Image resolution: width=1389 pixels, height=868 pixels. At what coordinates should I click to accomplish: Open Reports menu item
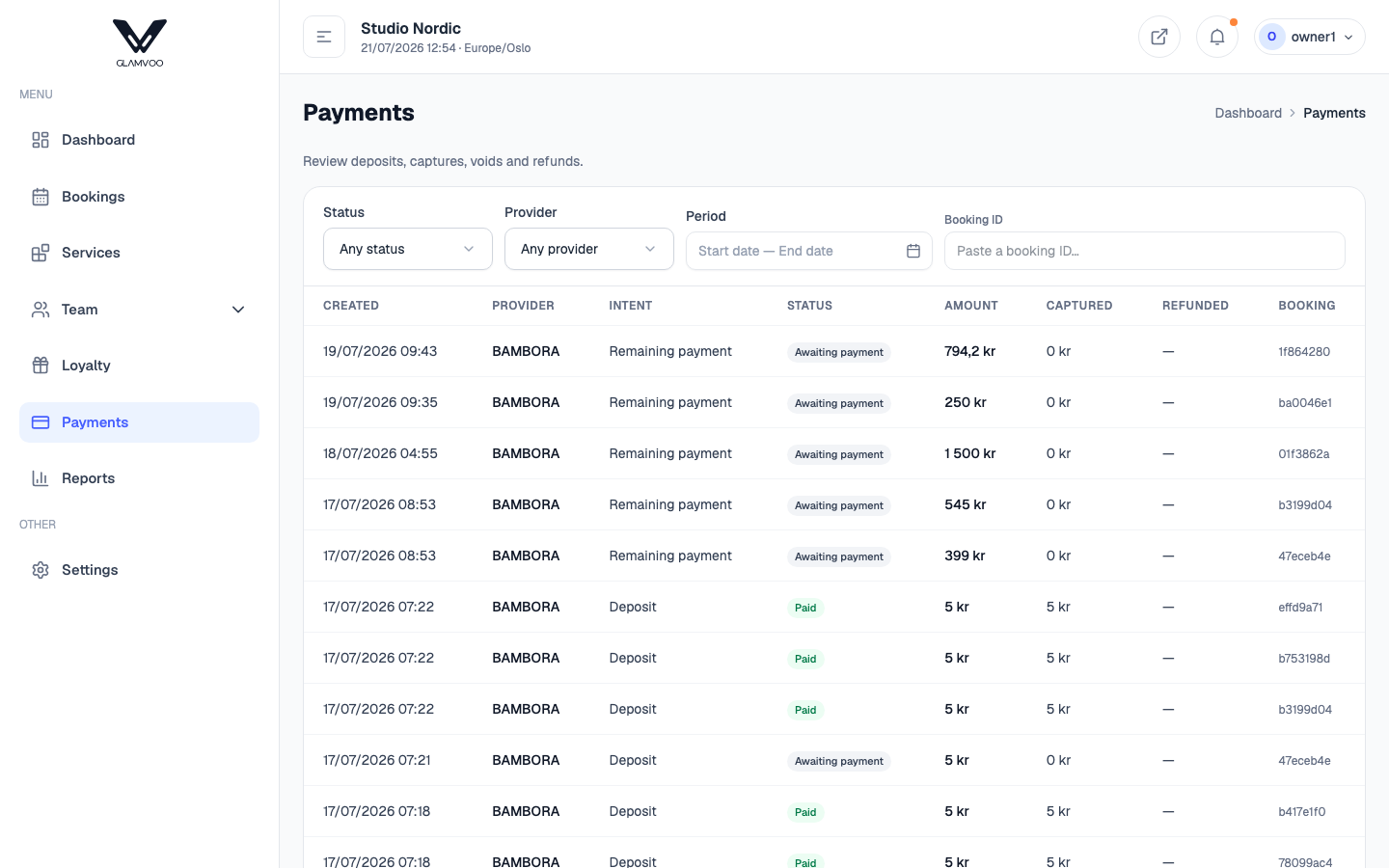click(x=139, y=478)
